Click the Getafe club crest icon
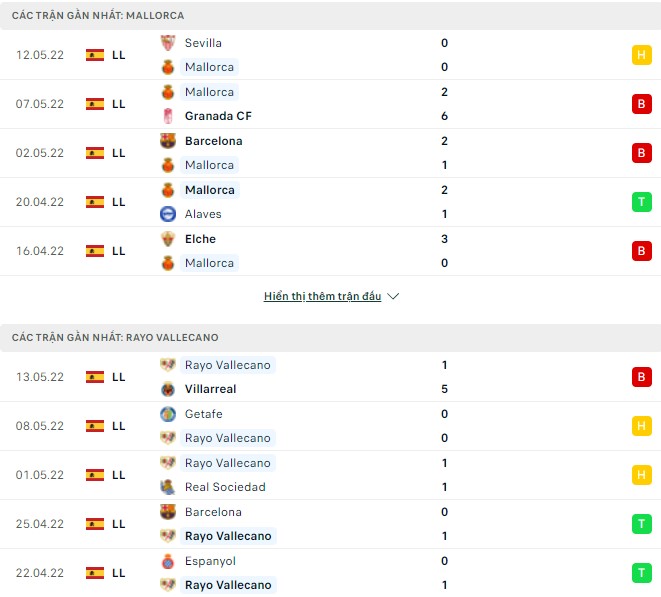Viewport: 661px width, 597px height. (168, 414)
